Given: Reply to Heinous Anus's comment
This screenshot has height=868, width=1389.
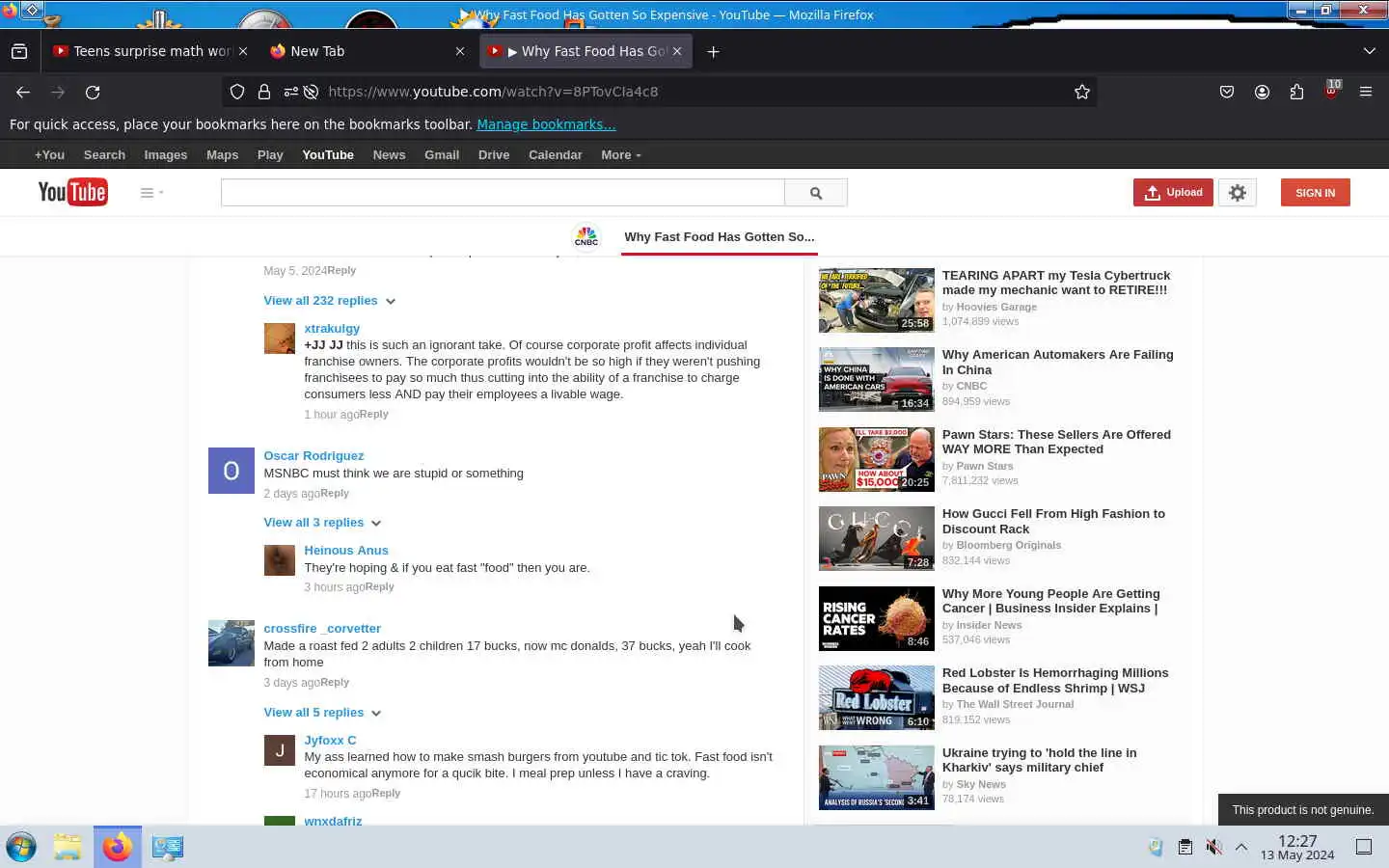Looking at the screenshot, I should (x=380, y=587).
